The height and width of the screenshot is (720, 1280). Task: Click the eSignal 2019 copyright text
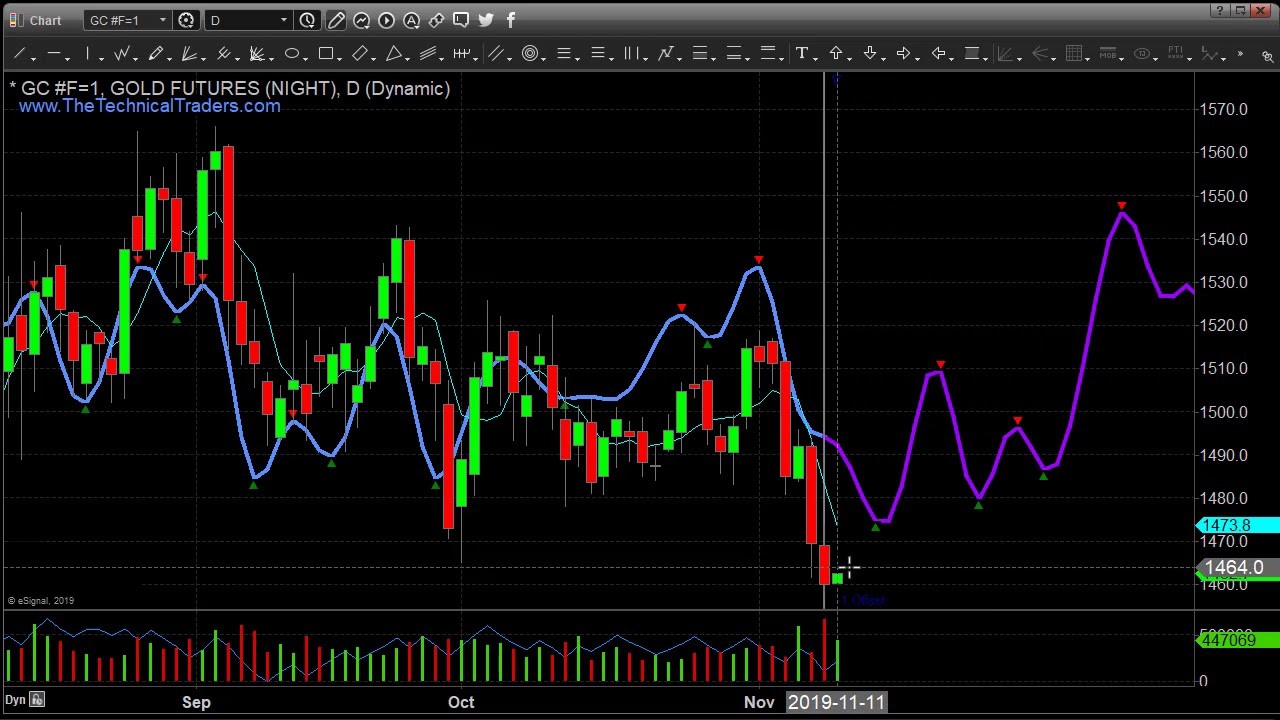41,600
